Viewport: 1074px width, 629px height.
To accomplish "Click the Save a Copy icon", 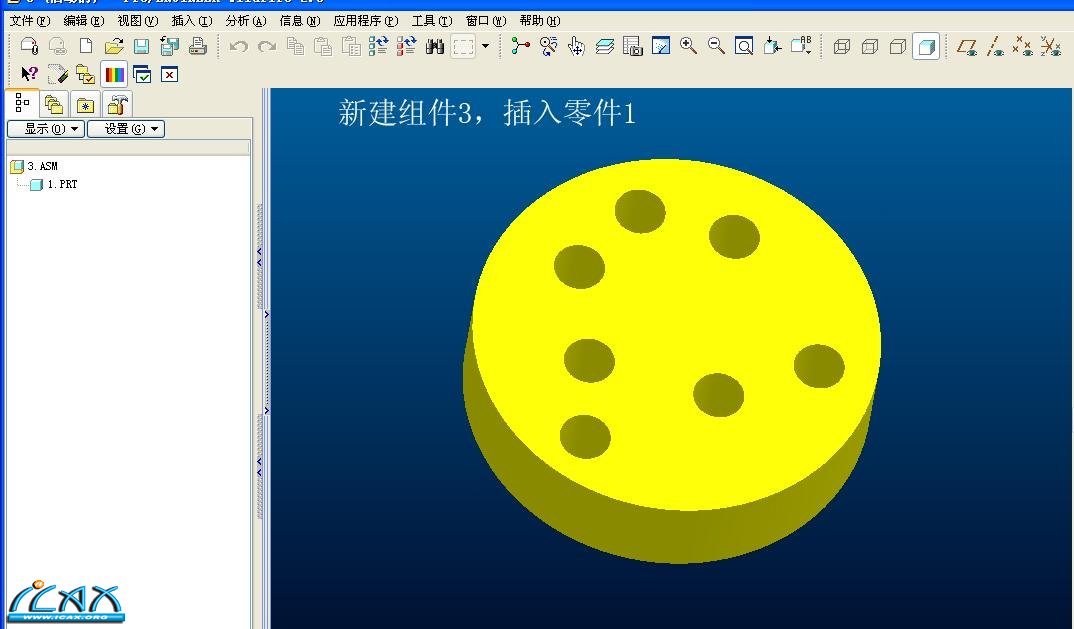I will (169, 46).
